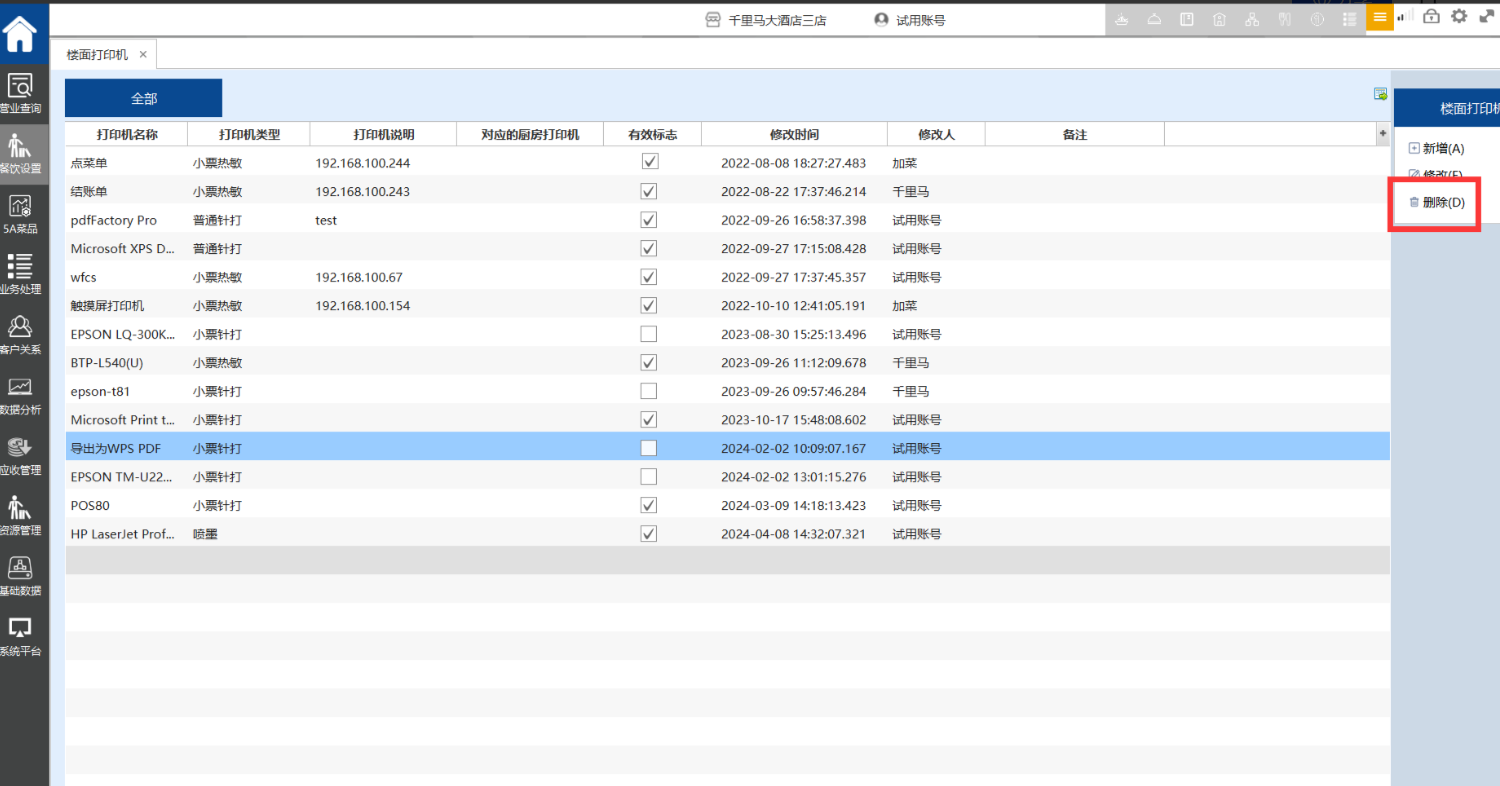
Task: Click the 全部 filter button
Action: coord(143,98)
